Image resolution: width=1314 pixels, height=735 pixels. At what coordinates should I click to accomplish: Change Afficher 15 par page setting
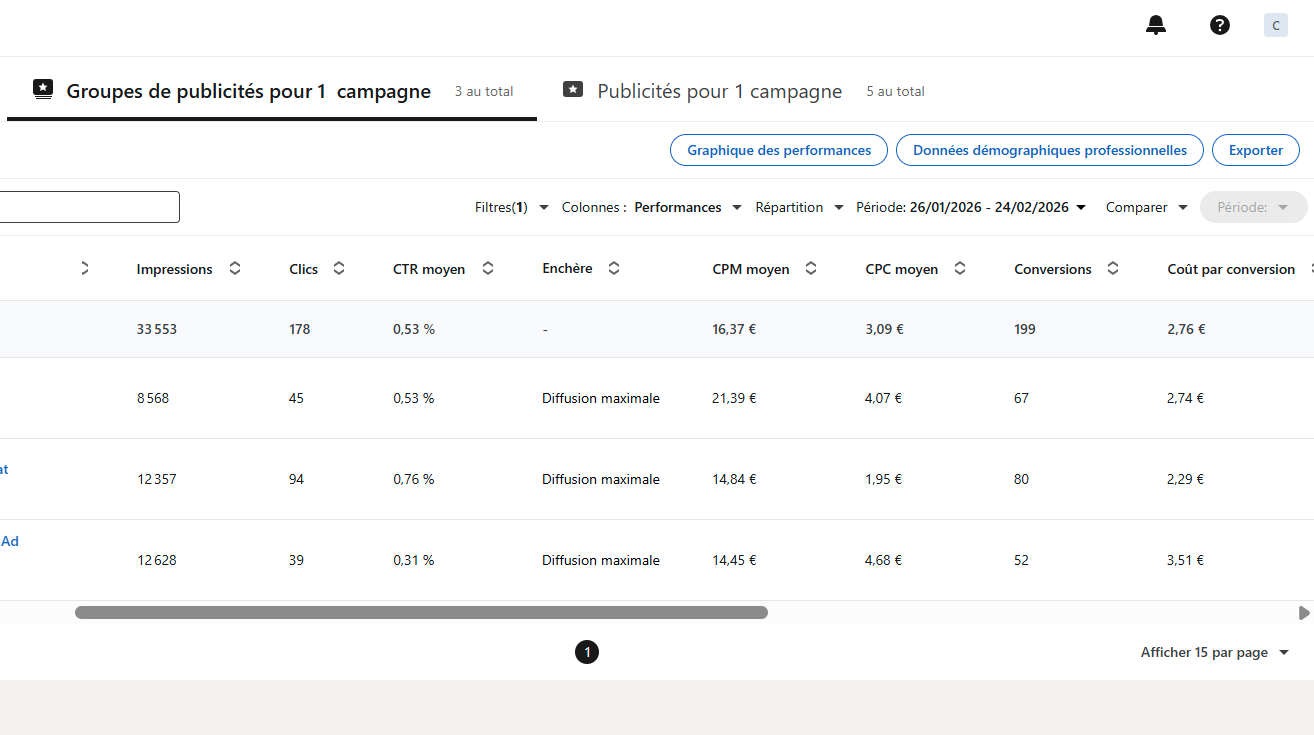[x=1214, y=653]
